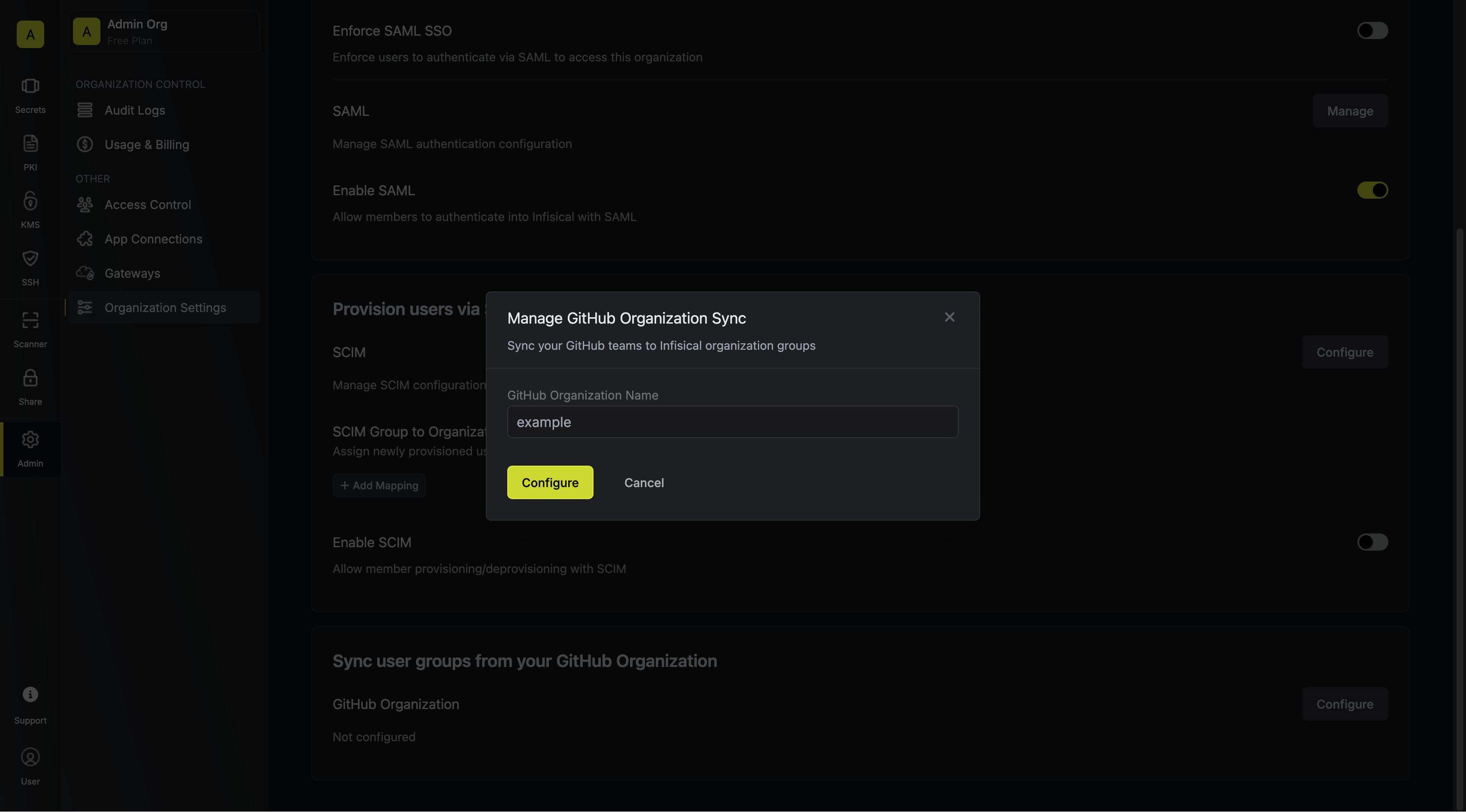Open Access Control menu item
The image size is (1466, 812).
point(164,204)
